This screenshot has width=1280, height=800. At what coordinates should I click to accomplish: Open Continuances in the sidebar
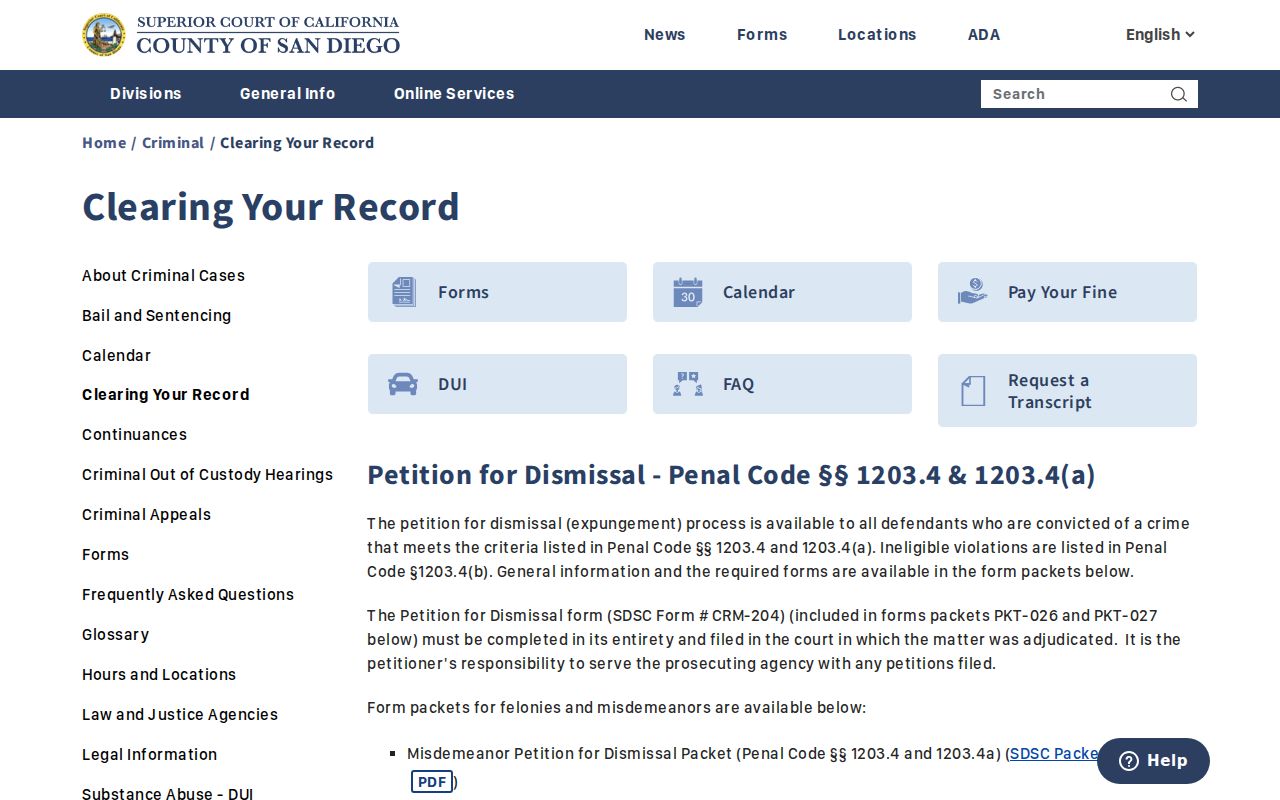point(134,435)
